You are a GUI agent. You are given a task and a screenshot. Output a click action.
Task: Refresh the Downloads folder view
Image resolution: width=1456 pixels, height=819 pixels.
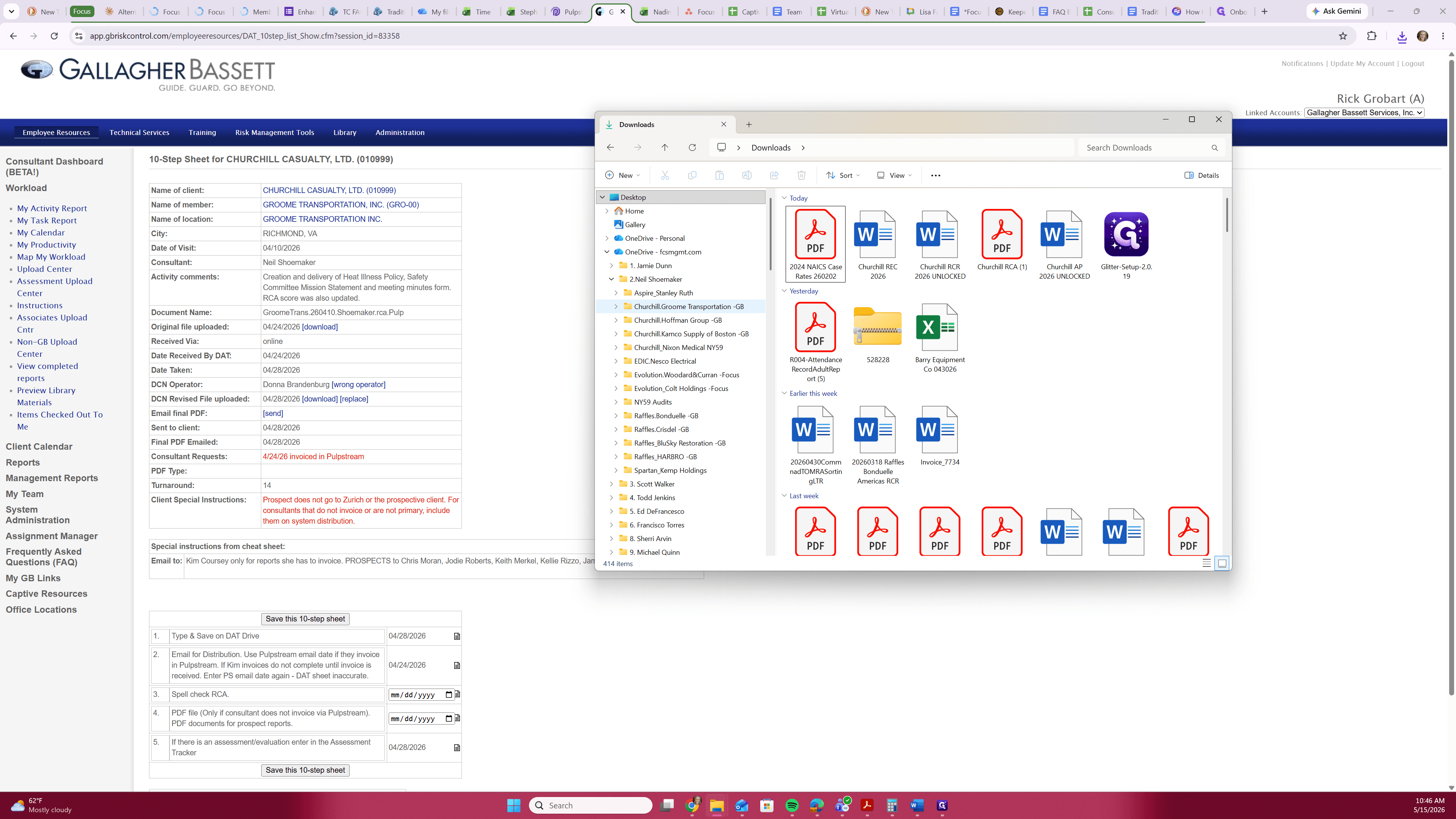point(692,147)
